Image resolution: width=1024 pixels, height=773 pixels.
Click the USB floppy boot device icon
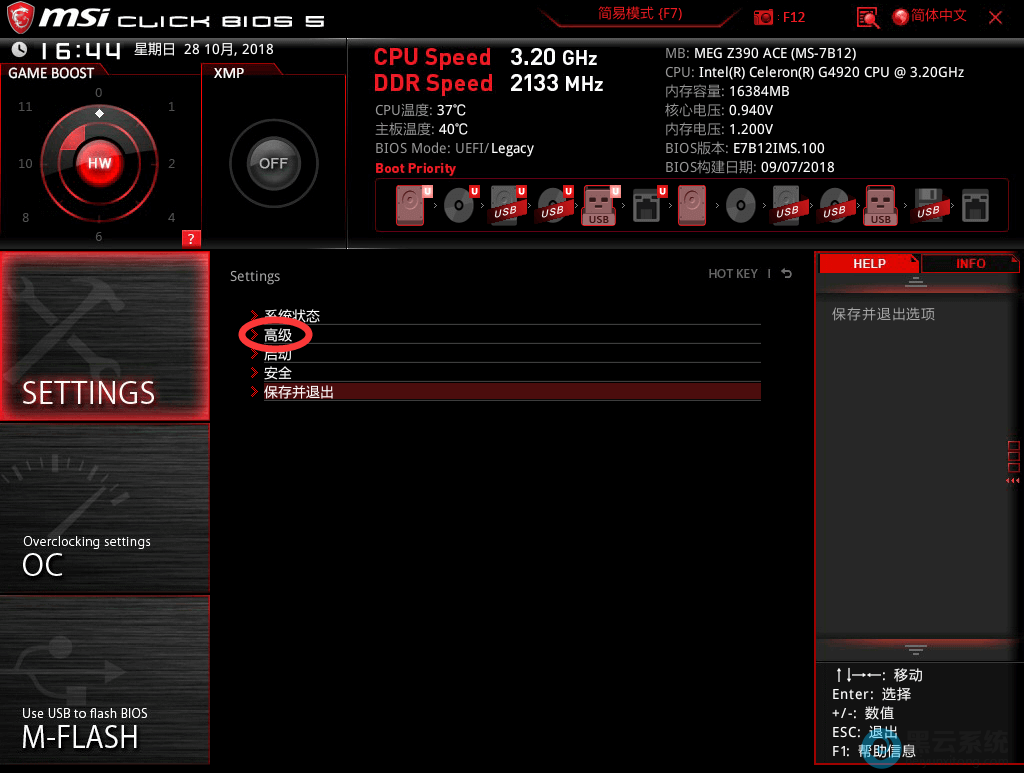pos(928,206)
